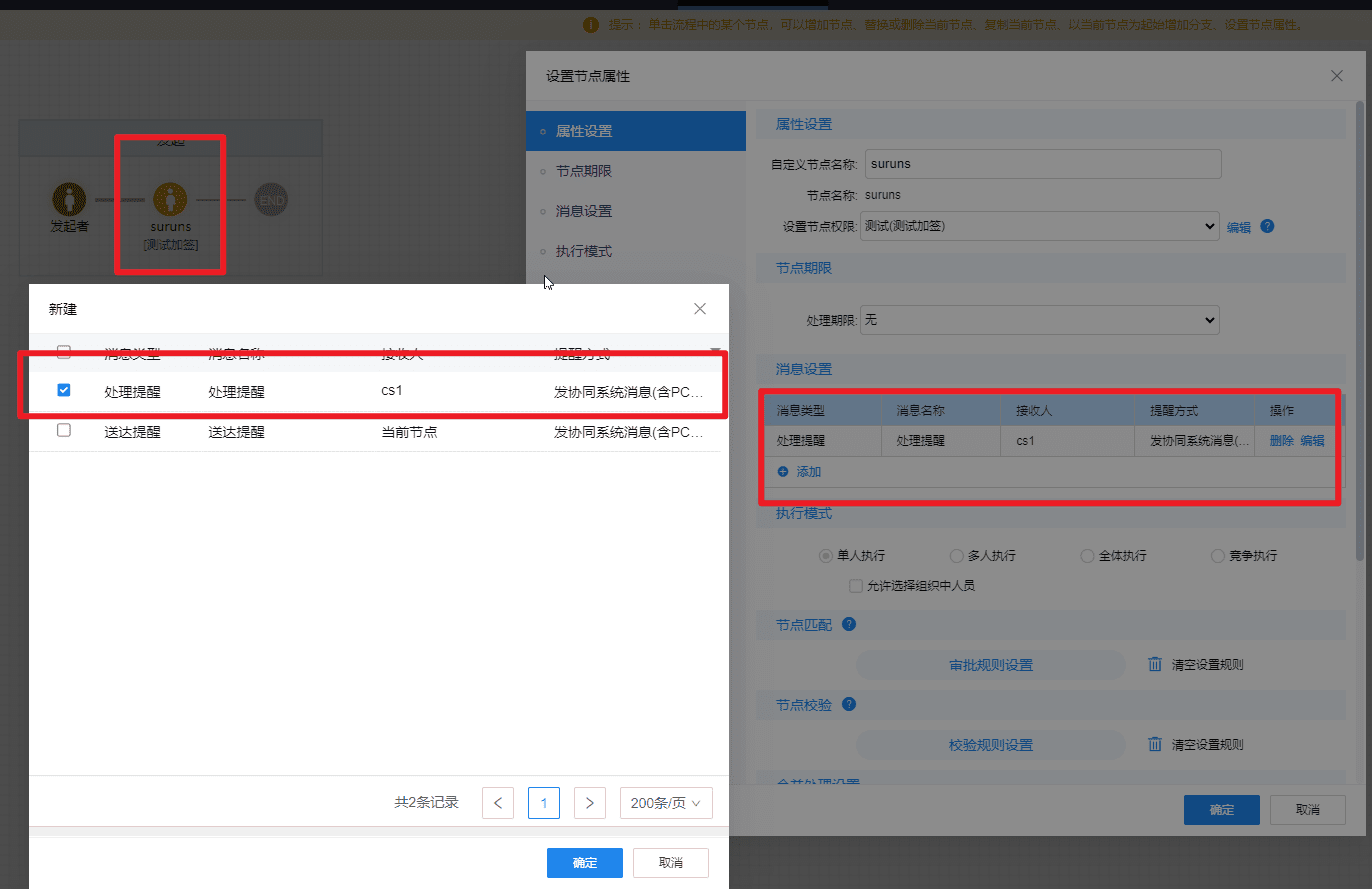Click 确定 button in 新建 dialog
The height and width of the screenshot is (889, 1372).
coord(585,863)
